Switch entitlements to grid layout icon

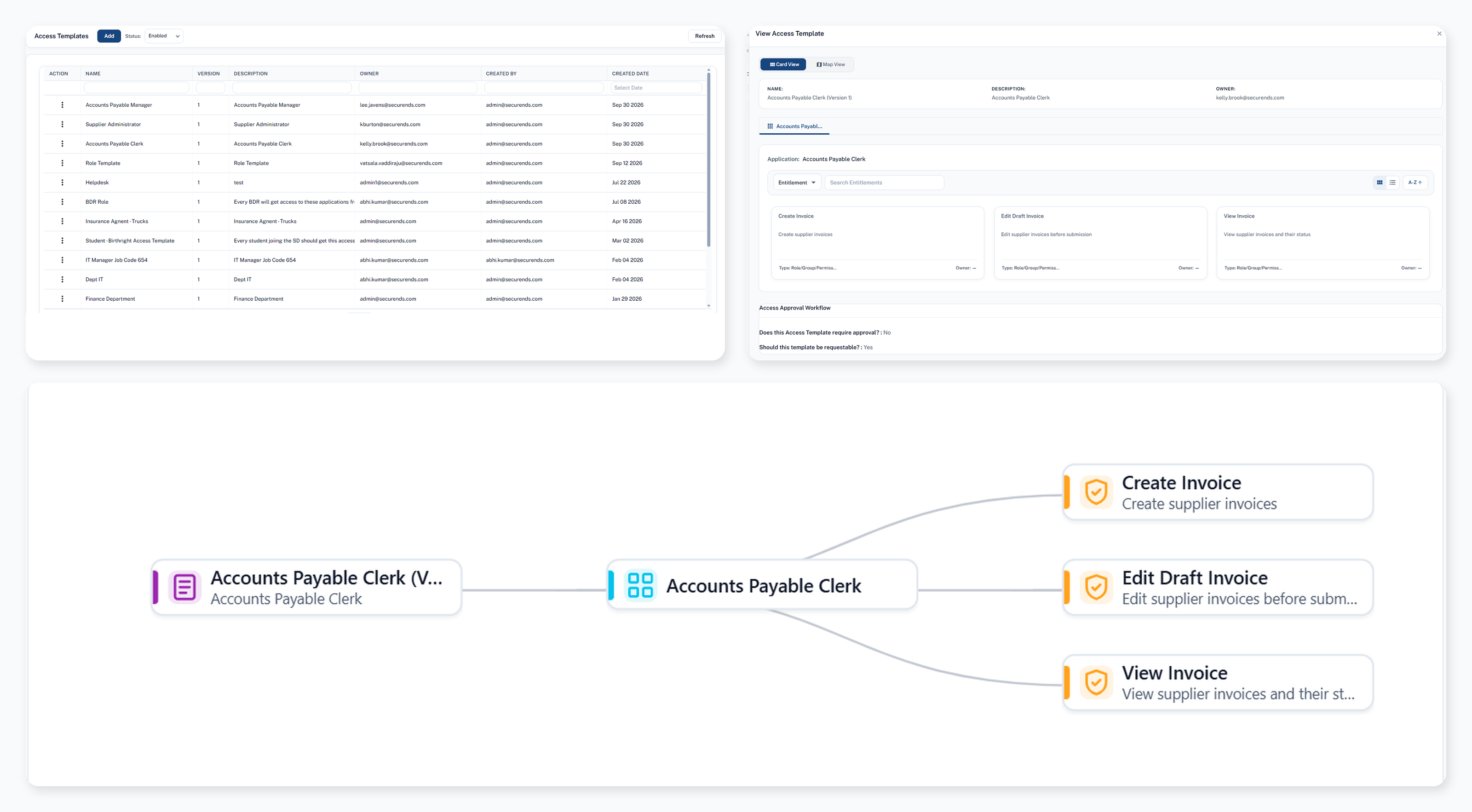pyautogui.click(x=1380, y=183)
